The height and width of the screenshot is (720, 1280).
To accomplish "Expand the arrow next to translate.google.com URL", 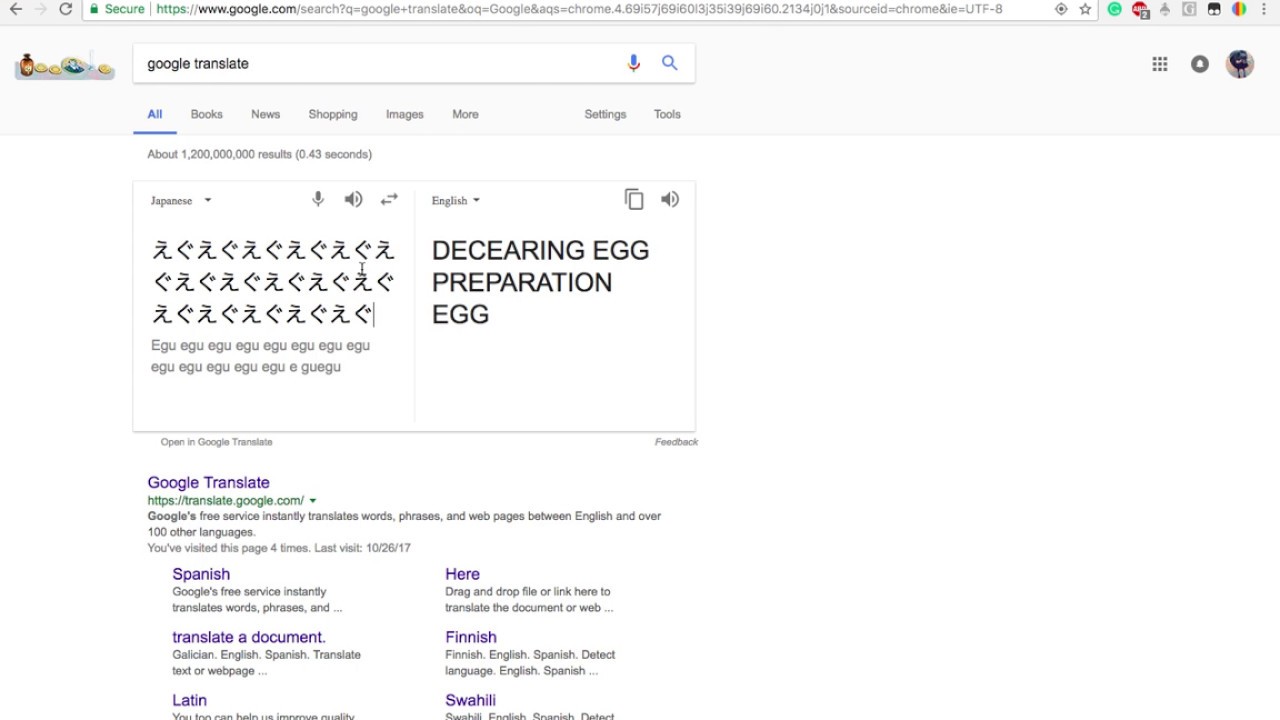I will 313,501.
